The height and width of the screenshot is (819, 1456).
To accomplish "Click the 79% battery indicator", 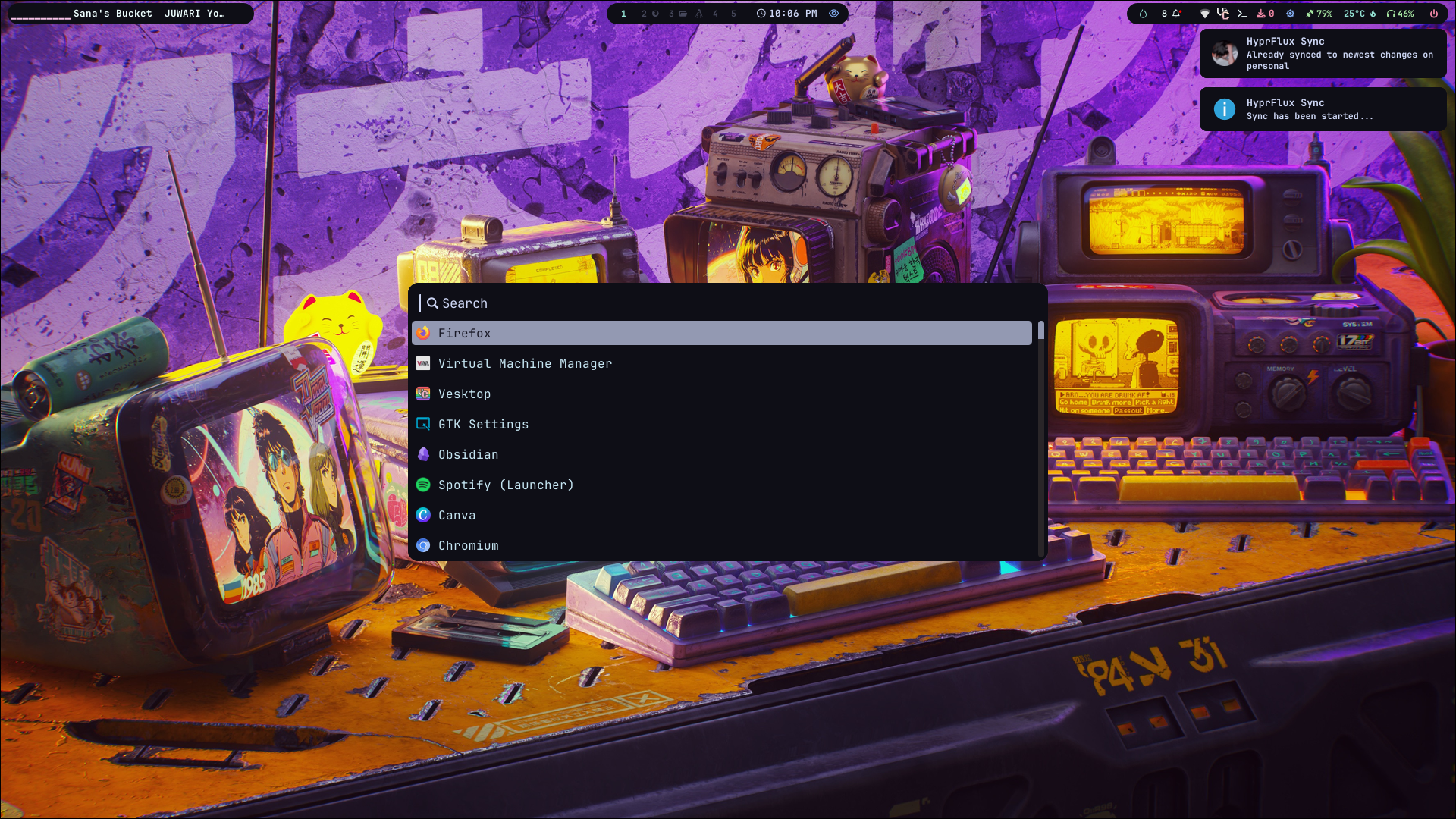I will (x=1319, y=14).
